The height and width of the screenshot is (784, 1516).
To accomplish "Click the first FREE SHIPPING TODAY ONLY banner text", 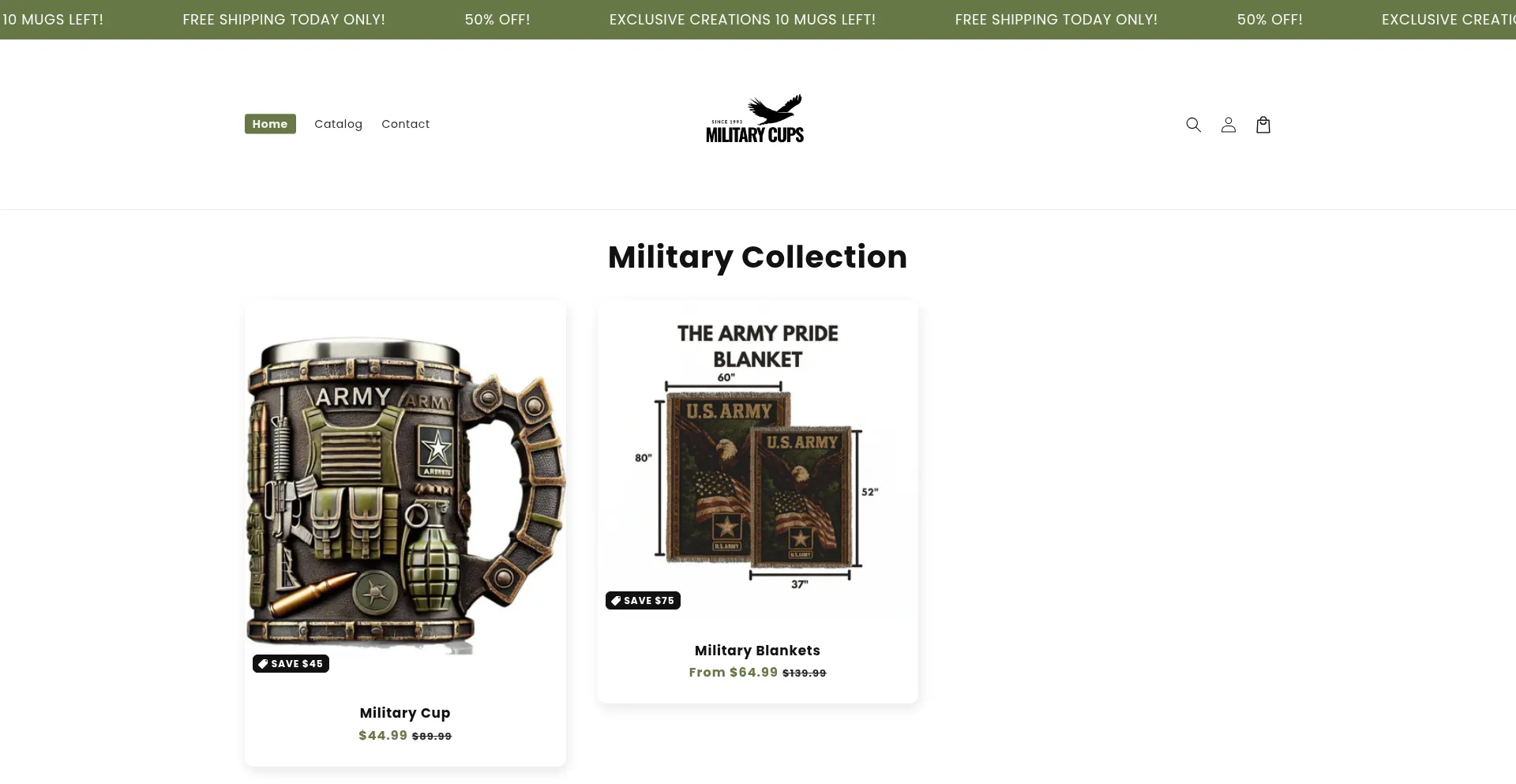I will pos(283,20).
